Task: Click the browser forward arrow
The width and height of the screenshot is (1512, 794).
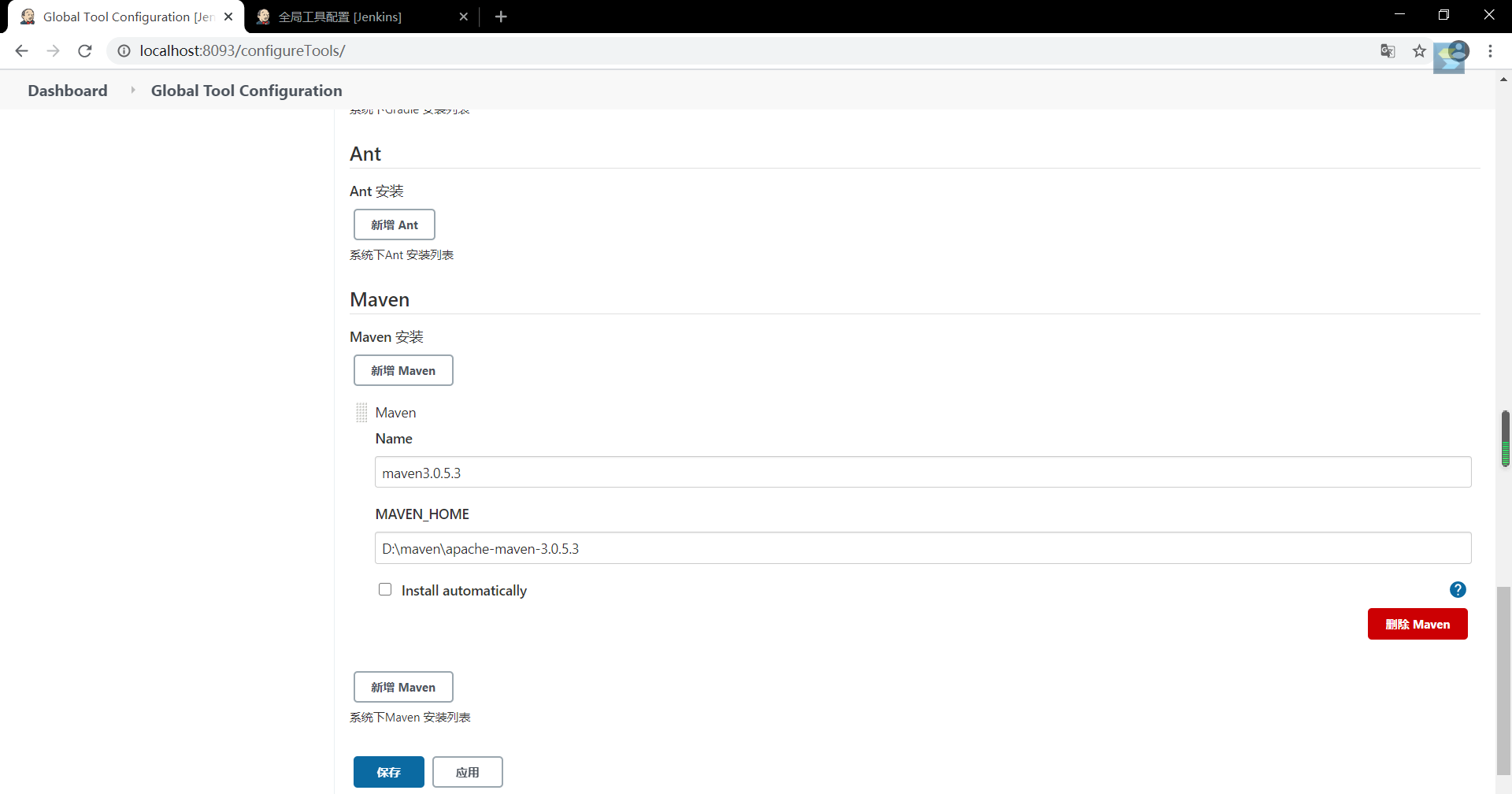Action: click(x=53, y=50)
